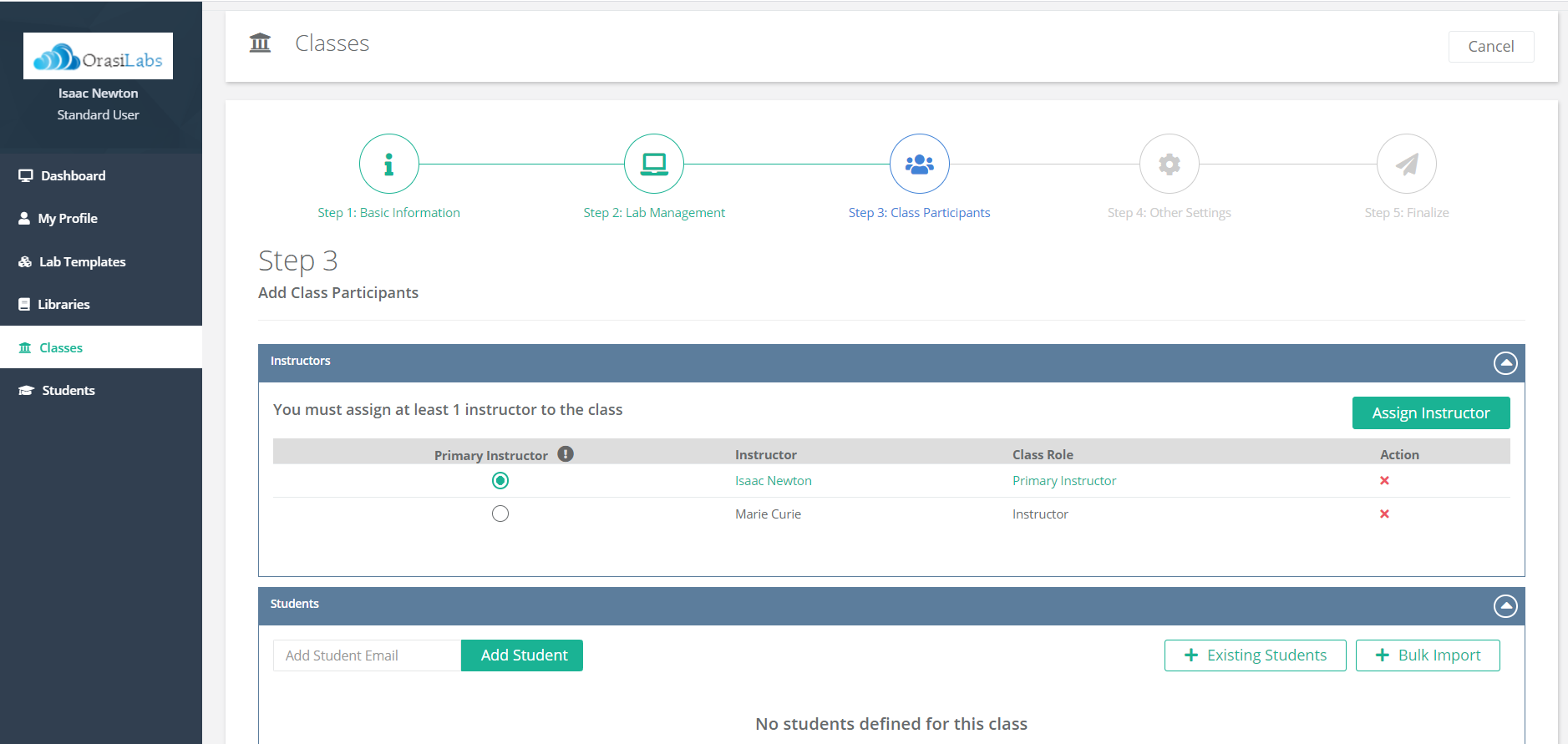This screenshot has height=744, width=1568.
Task: Collapse the Students panel
Action: (x=1505, y=606)
